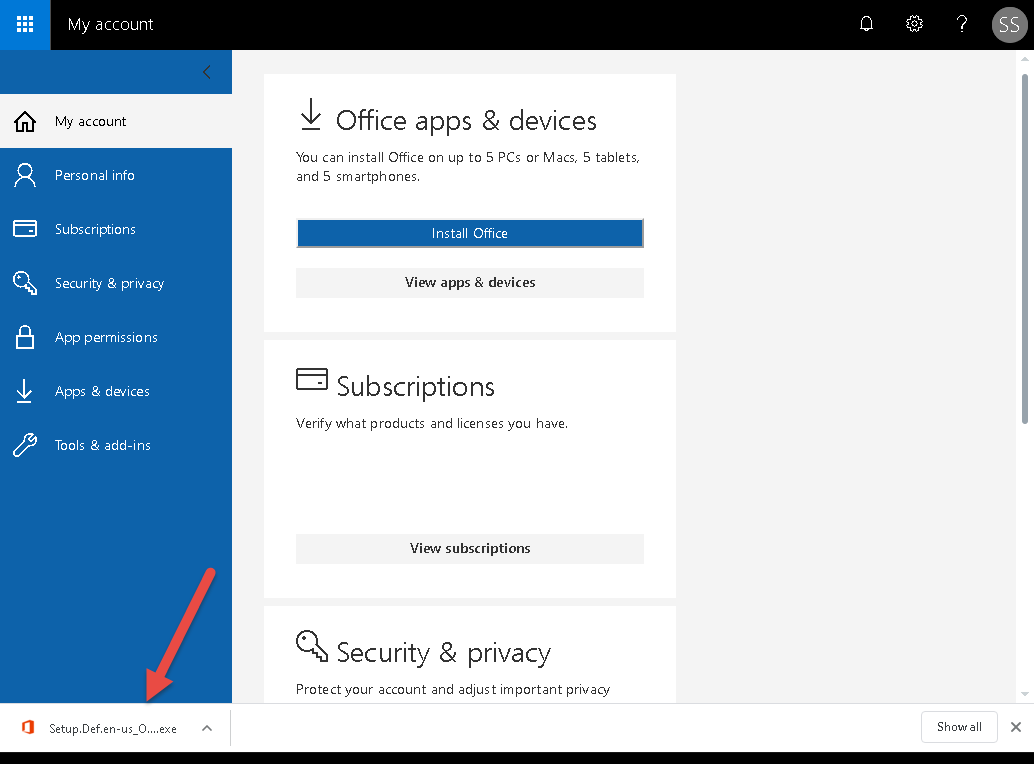Collapse the sidebar navigation chevron
The image size is (1034, 764).
click(x=207, y=72)
